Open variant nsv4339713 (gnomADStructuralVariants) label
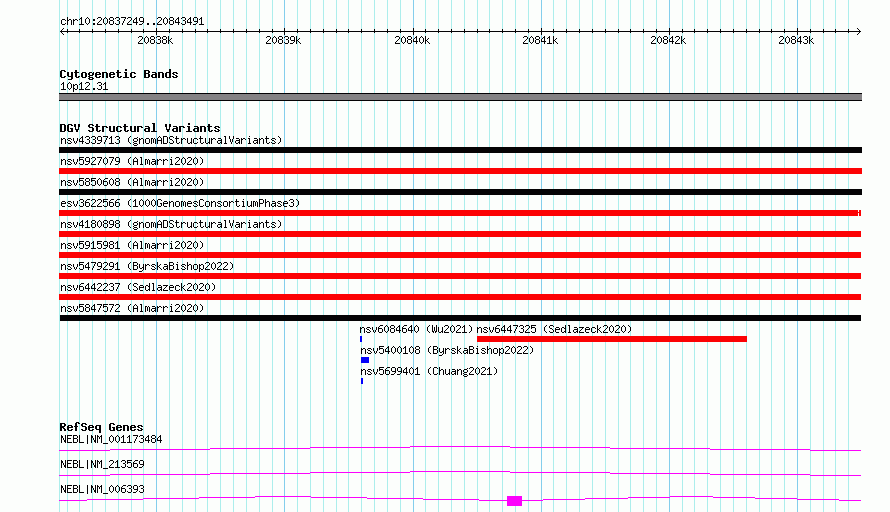Image resolution: width=890 pixels, height=512 pixels. [x=171, y=140]
